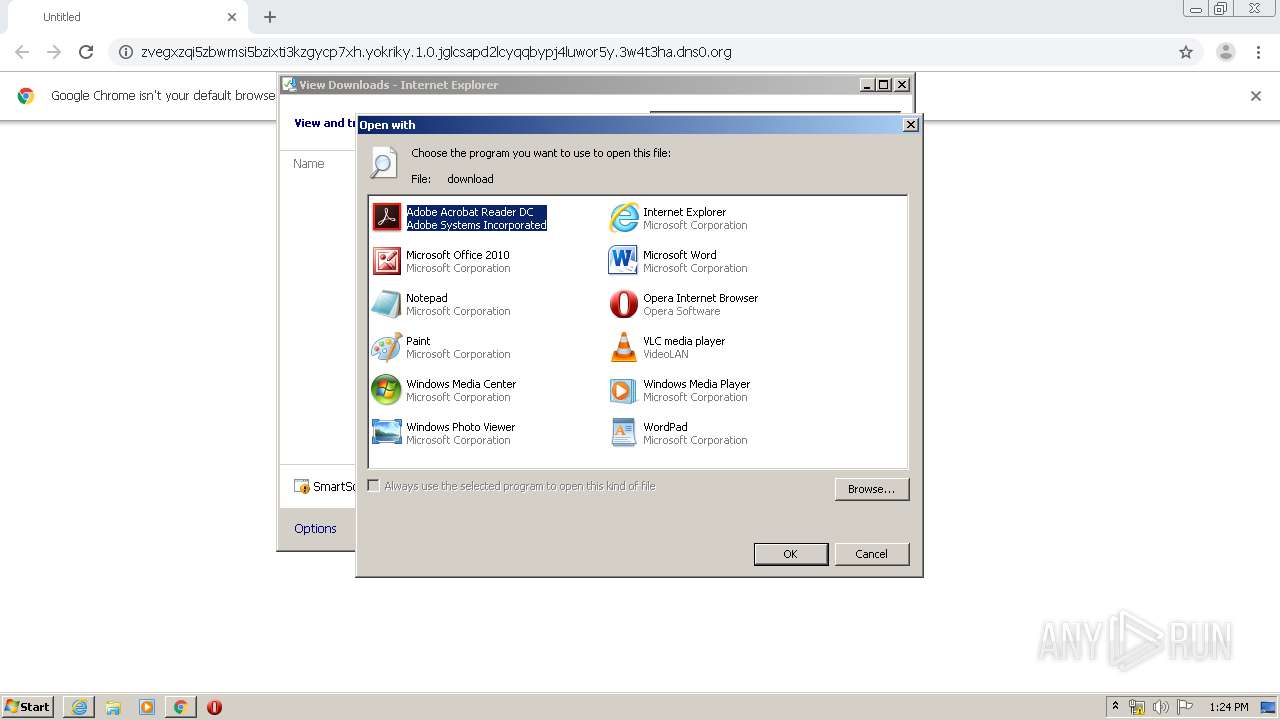The height and width of the screenshot is (720, 1280).
Task: Click the clock in the taskbar
Action: (x=1229, y=707)
